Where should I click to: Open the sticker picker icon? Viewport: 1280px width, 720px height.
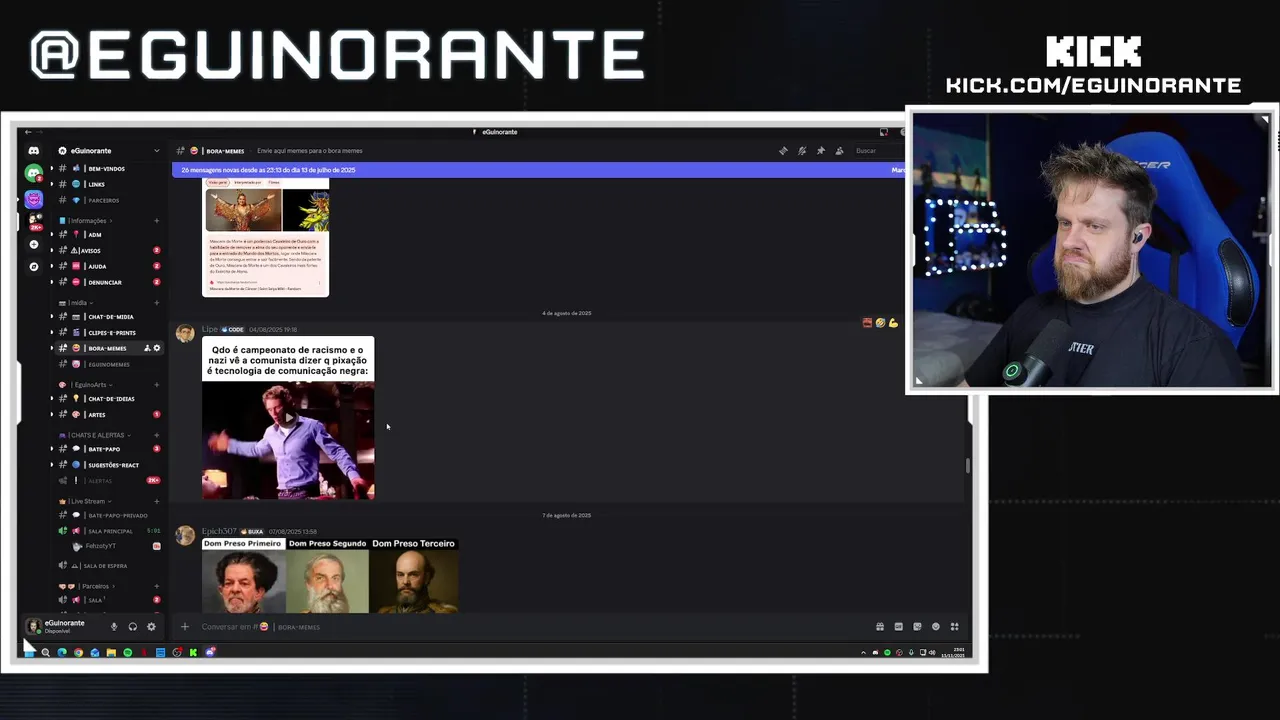[x=917, y=627]
